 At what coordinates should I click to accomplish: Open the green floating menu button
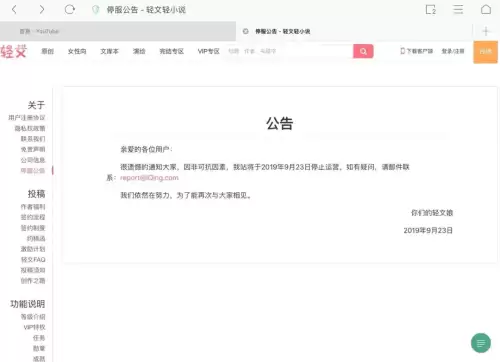tap(481, 343)
